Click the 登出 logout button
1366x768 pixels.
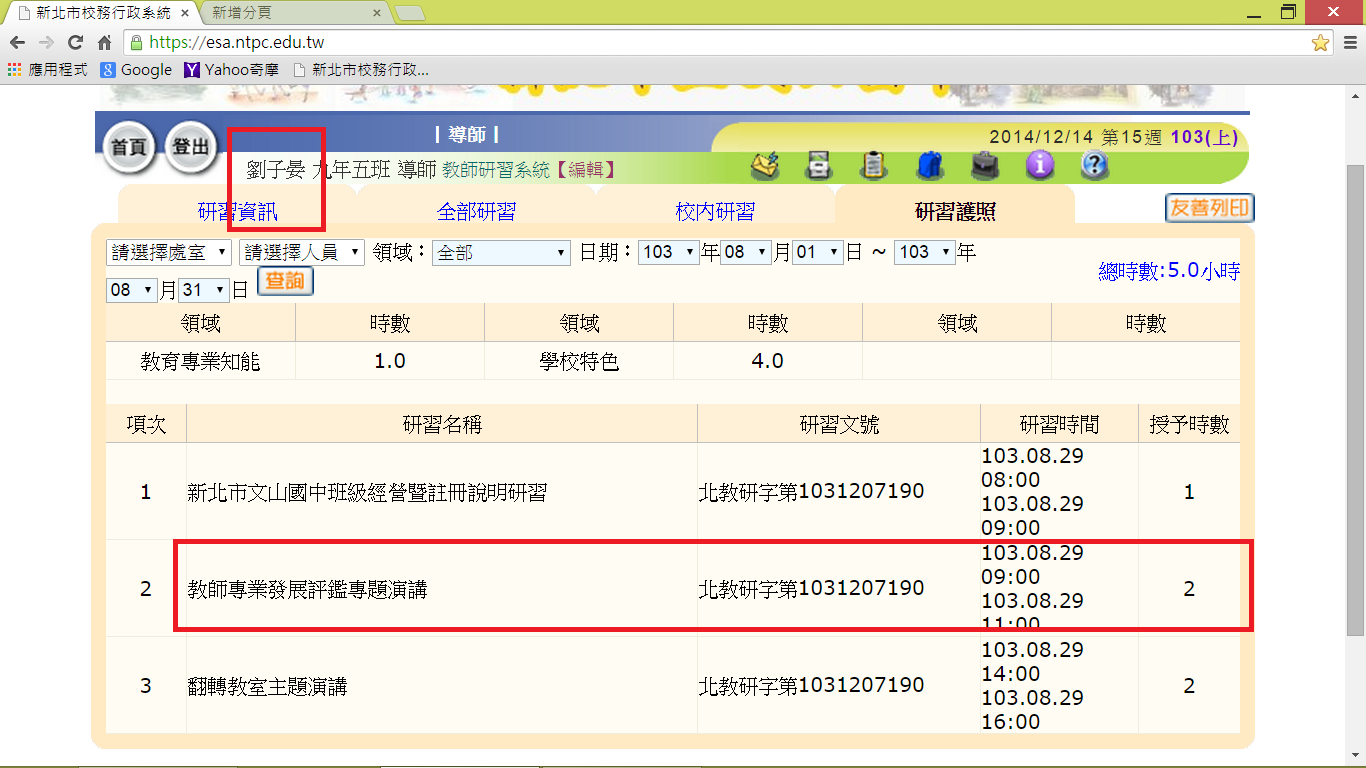point(190,148)
